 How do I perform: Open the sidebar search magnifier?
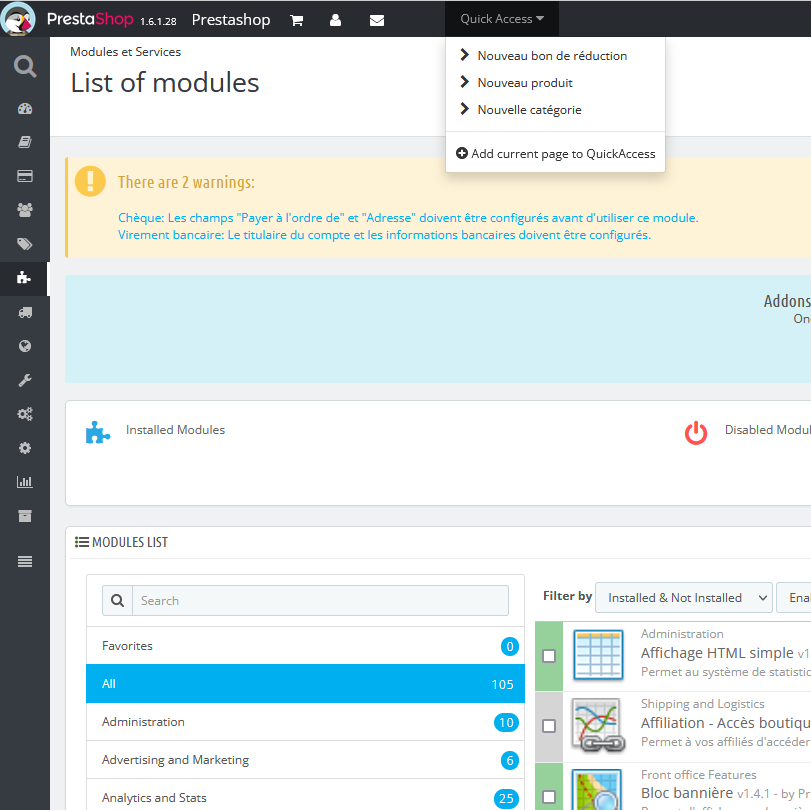pos(25,66)
